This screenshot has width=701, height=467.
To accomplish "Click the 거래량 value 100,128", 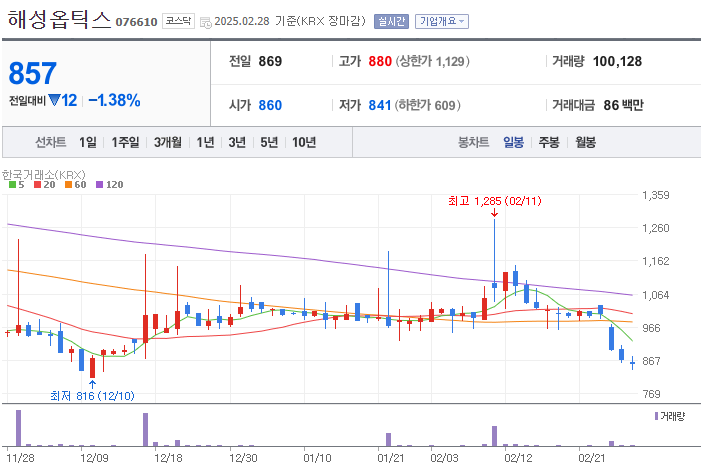I will tap(617, 61).
